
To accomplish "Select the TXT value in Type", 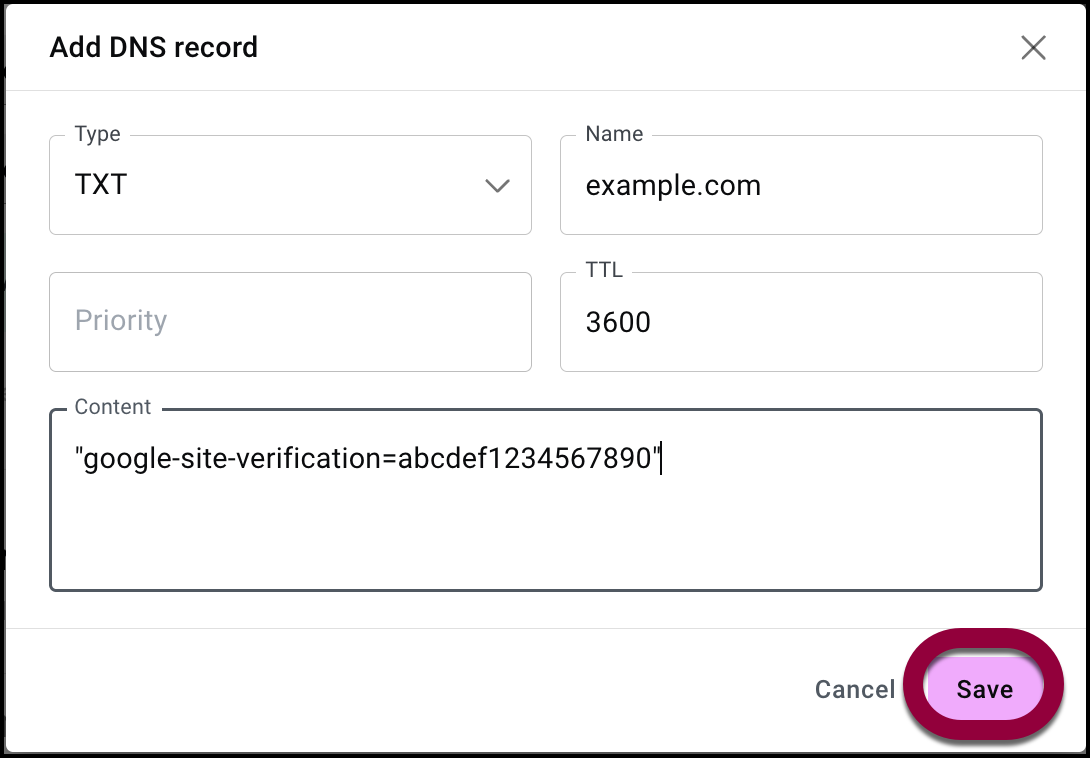I will pos(101,186).
